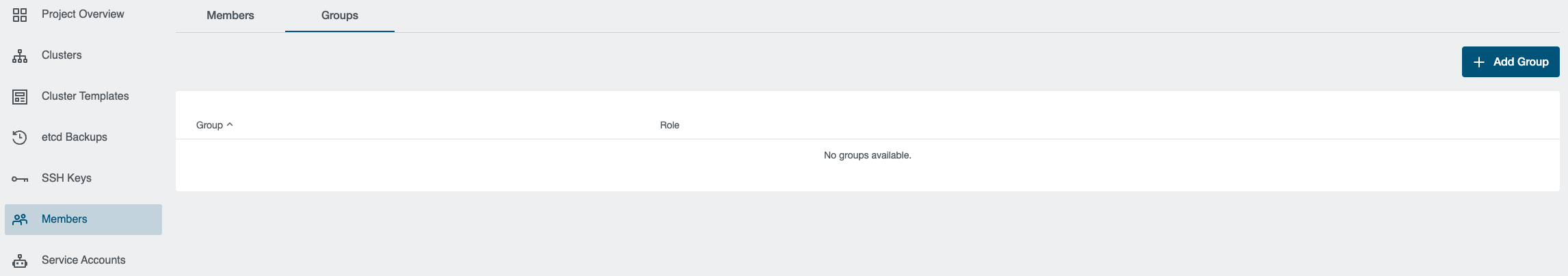The height and width of the screenshot is (276, 1568).
Task: Open the Project Overview text link
Action: [83, 14]
